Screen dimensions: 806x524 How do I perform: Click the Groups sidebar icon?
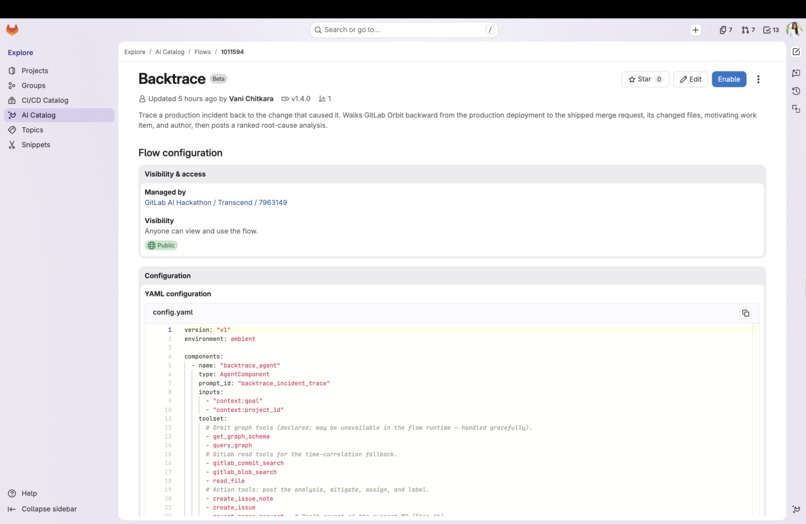click(x=12, y=85)
